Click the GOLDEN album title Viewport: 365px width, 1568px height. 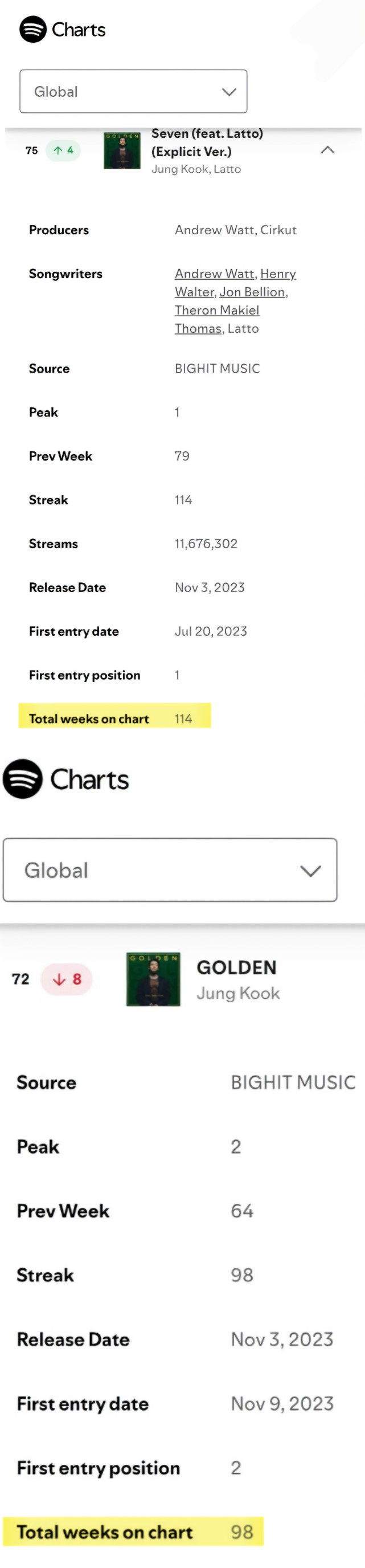coord(237,966)
